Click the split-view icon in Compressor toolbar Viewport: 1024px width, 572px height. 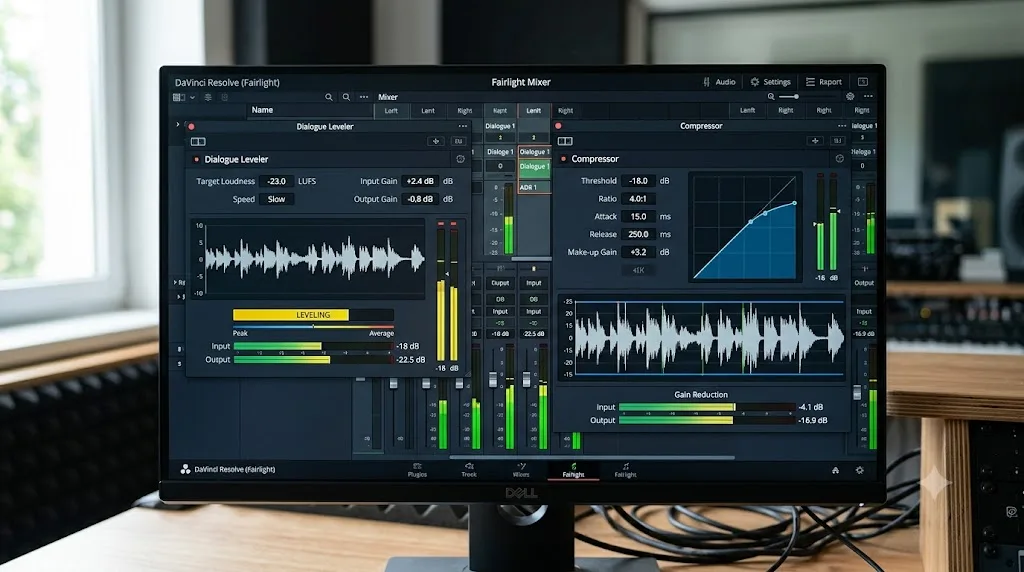565,141
